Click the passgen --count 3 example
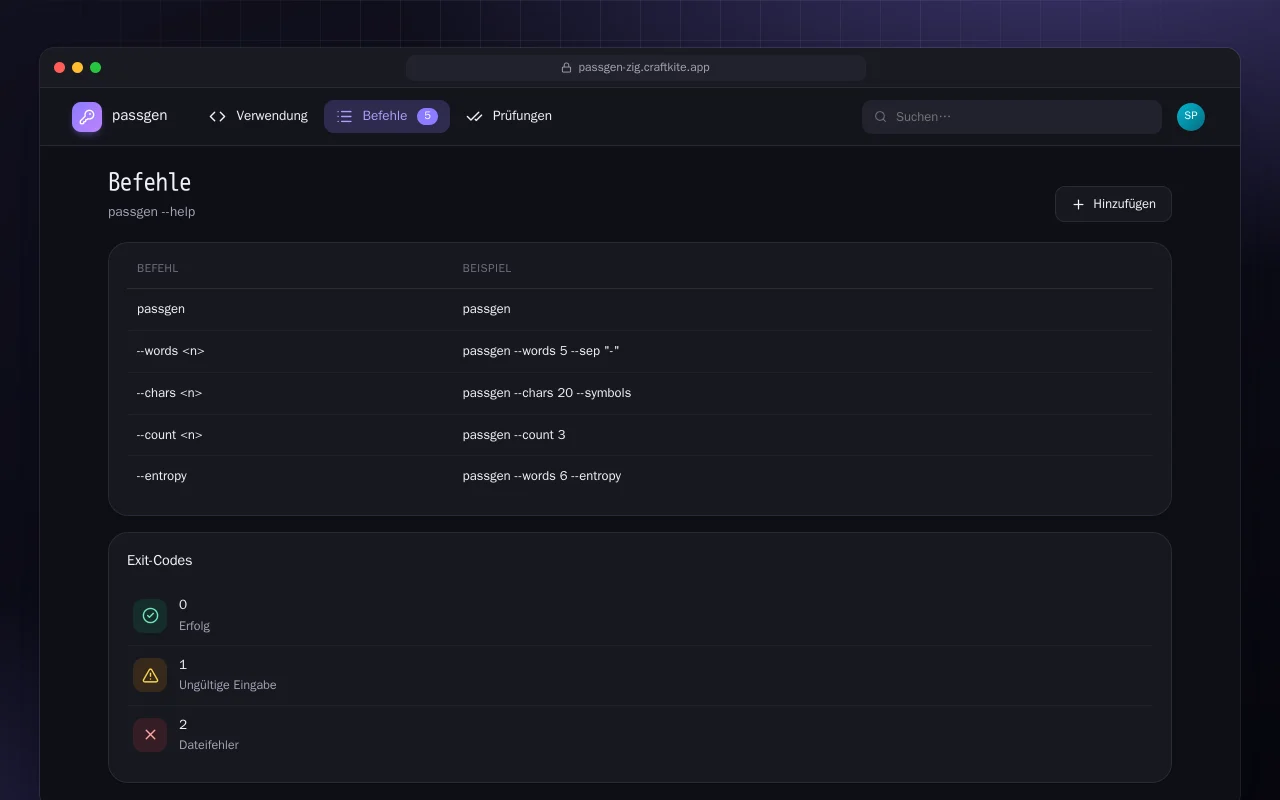The image size is (1280, 800). 514,435
